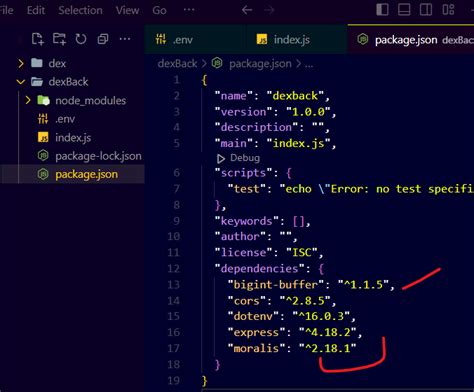474x392 pixels.
Task: Select the package.json editor tab
Action: pos(411,40)
